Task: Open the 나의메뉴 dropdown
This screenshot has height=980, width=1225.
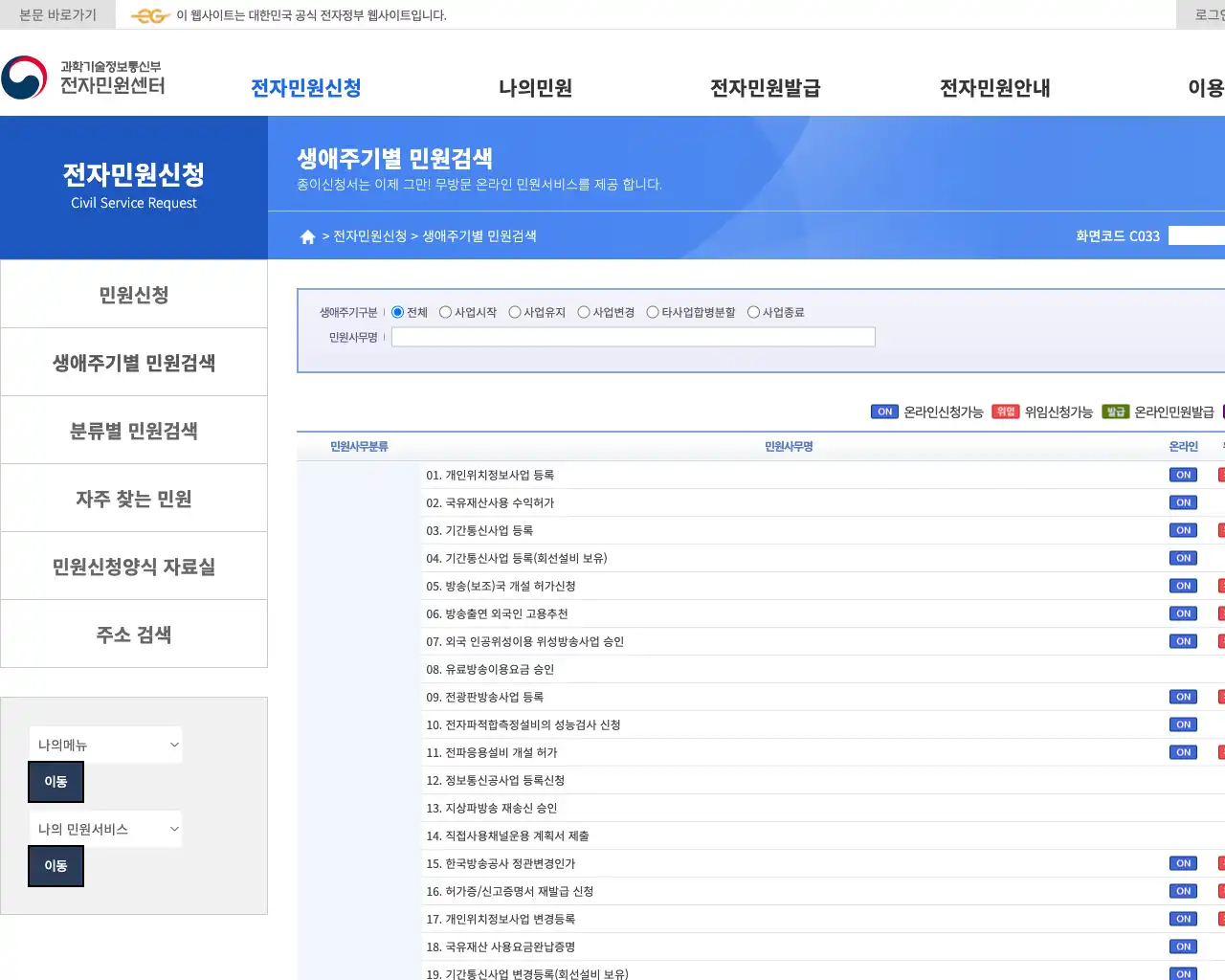Action: click(x=105, y=745)
